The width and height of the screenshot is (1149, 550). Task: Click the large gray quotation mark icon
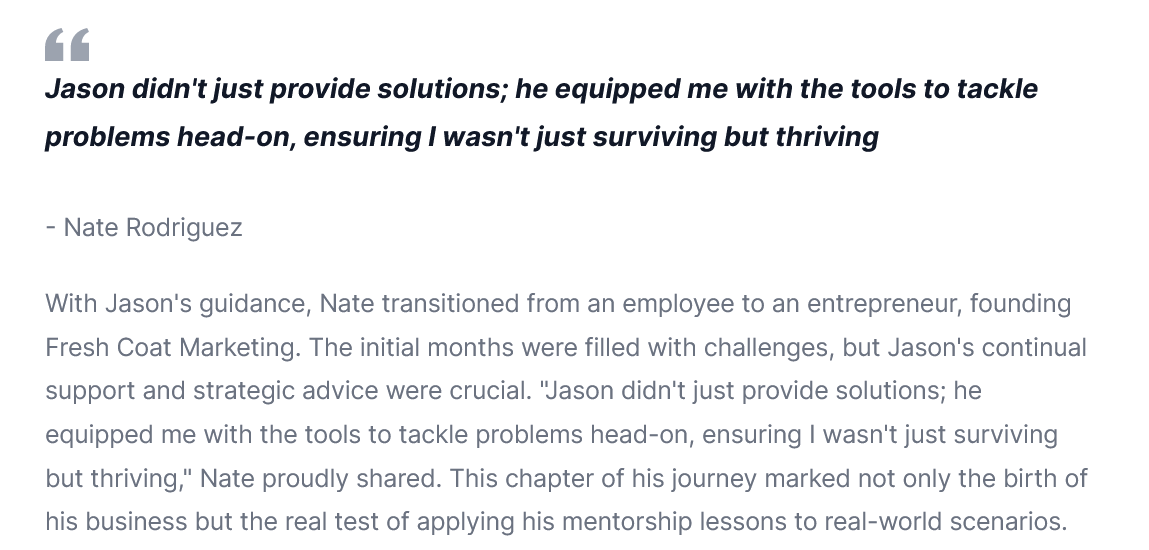67,45
